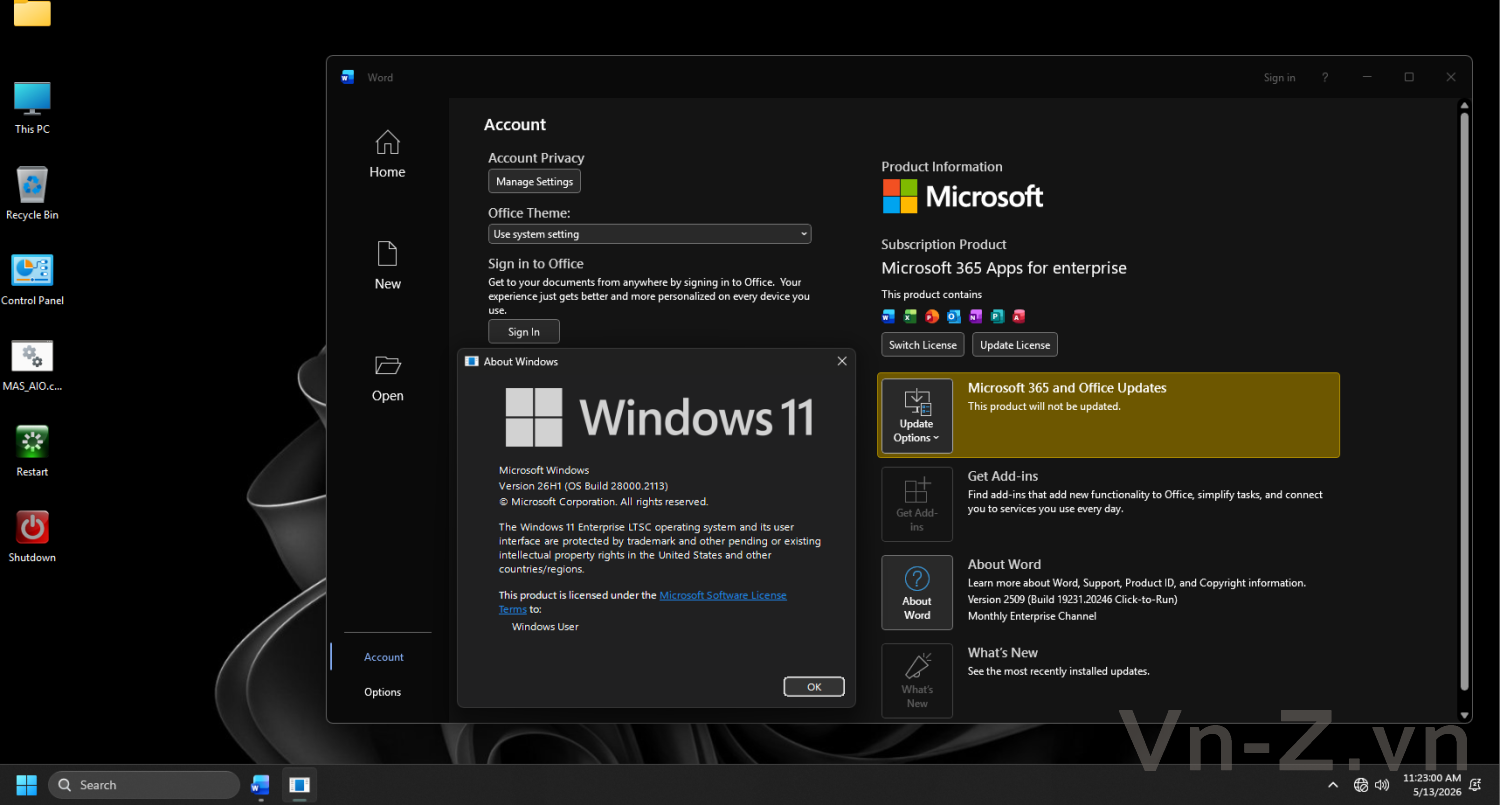Screen dimensions: 1500x805
Task: Close the About Windows dialog
Action: (842, 361)
